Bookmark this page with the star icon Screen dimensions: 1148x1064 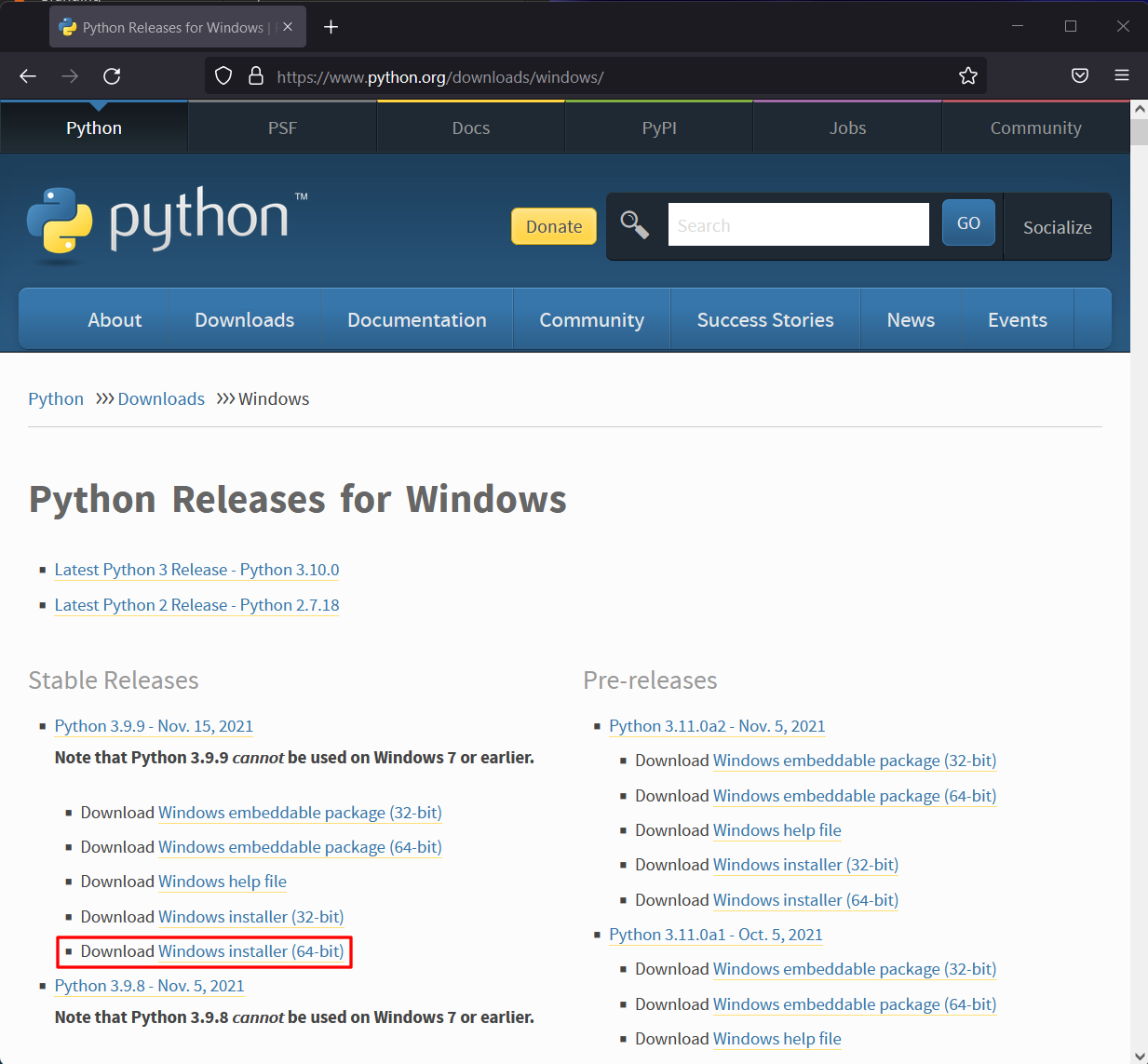(x=968, y=75)
